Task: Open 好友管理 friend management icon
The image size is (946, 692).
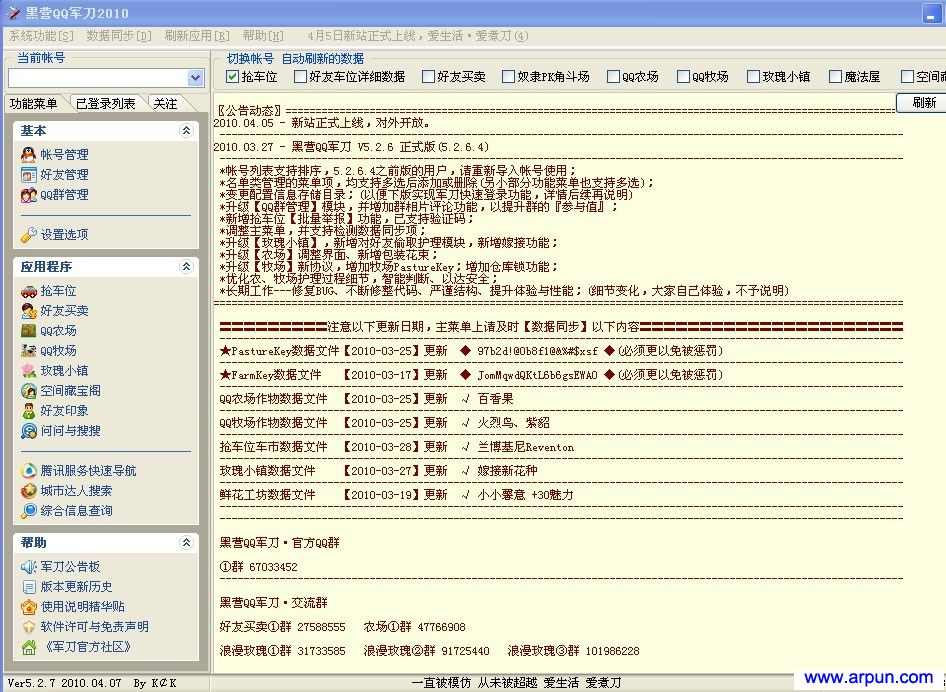Action: point(28,175)
